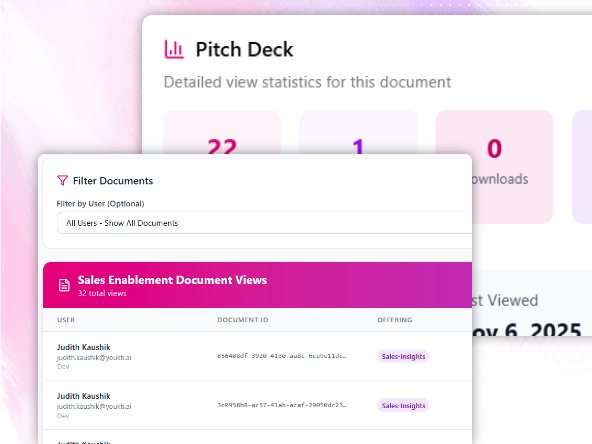Click the DOCUMENT ID column header

point(243,320)
